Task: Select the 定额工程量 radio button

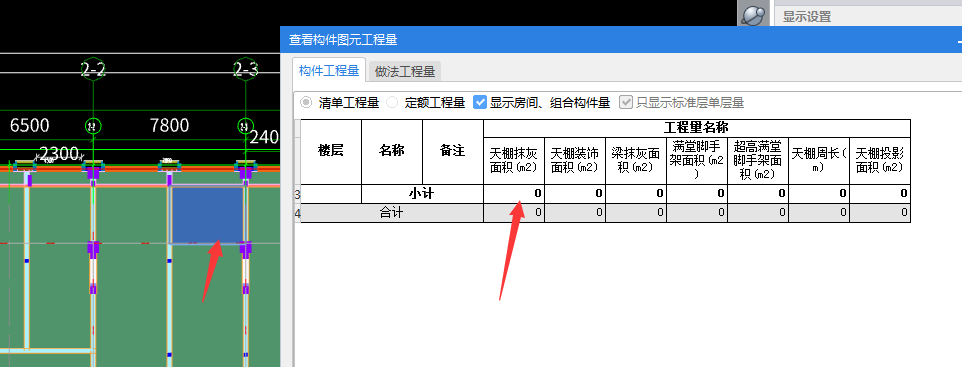Action: point(392,102)
